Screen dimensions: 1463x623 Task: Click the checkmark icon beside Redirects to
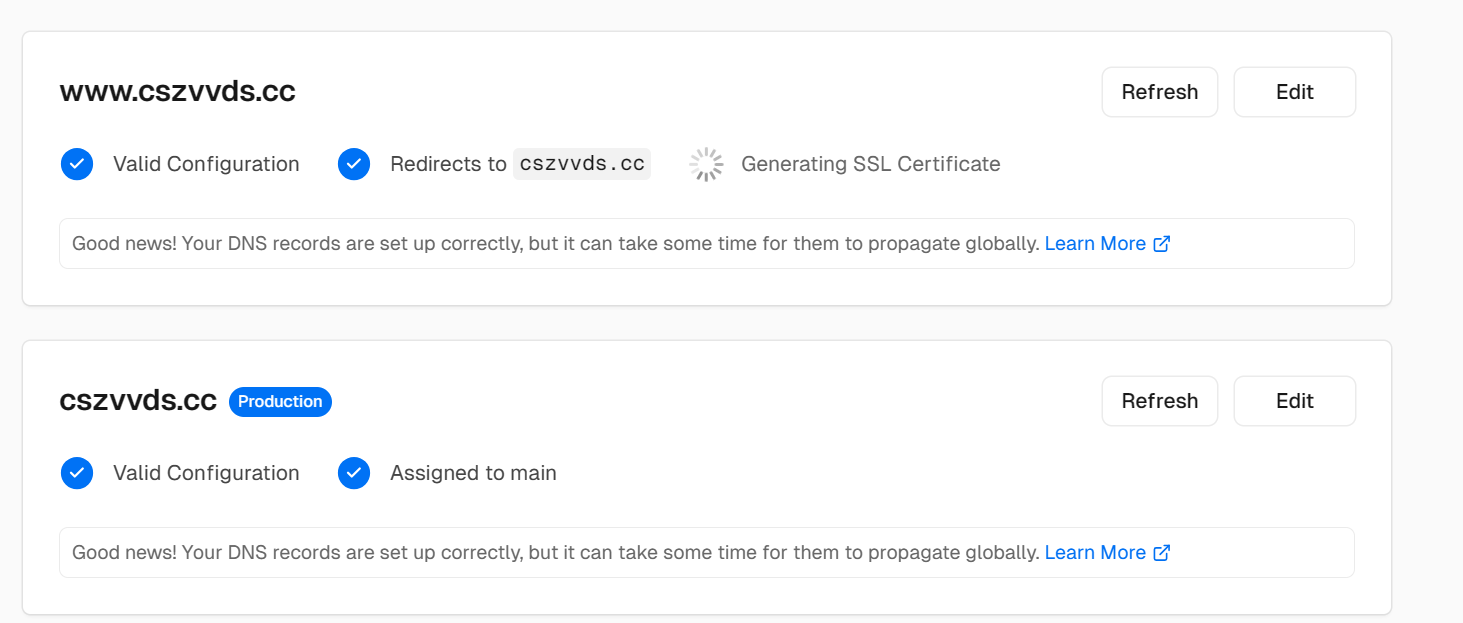[x=354, y=164]
